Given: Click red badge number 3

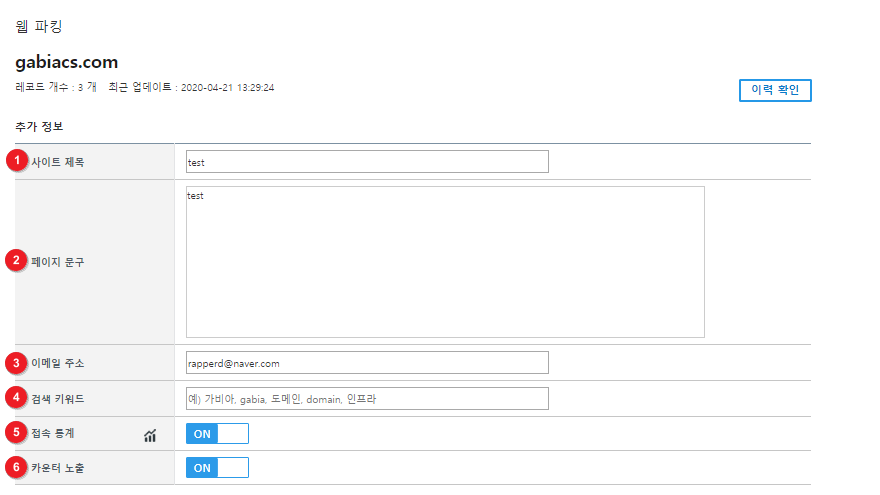Looking at the screenshot, I should tap(16, 363).
